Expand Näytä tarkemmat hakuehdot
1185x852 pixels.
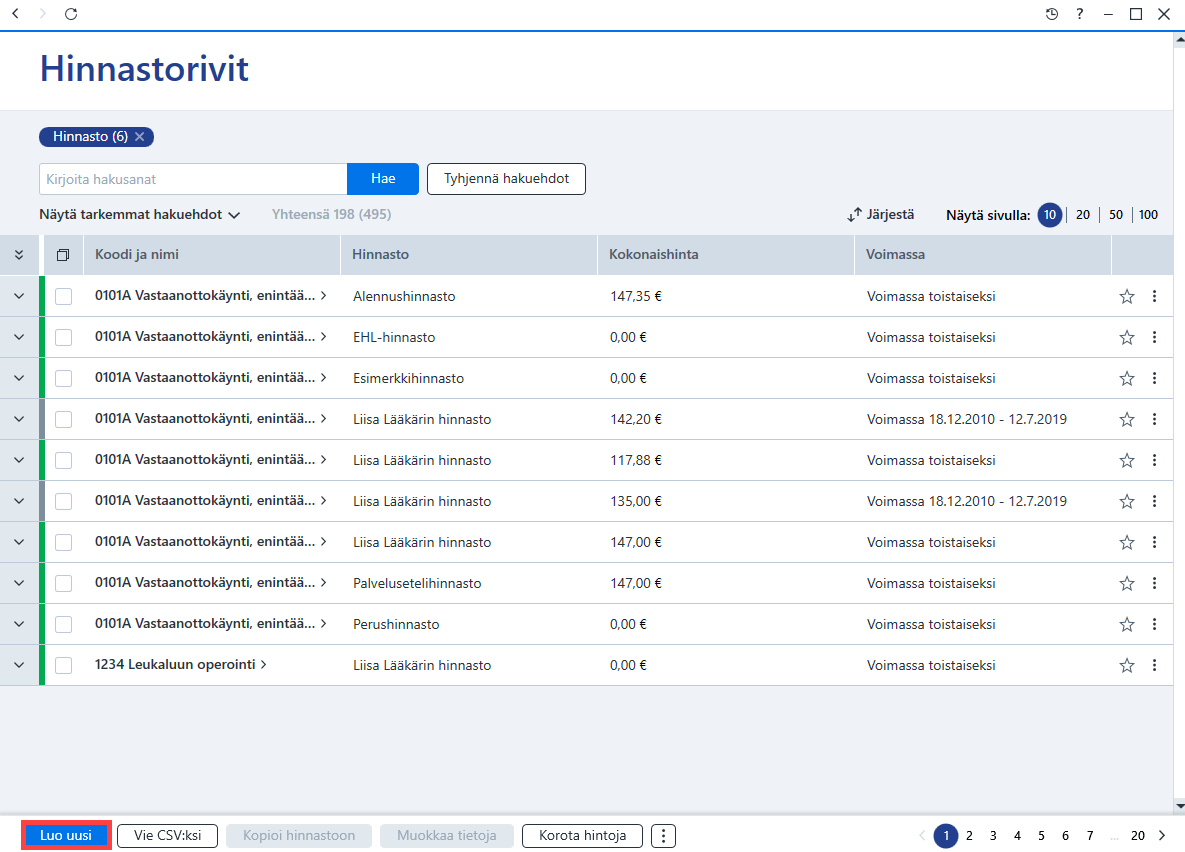pyautogui.click(x=139, y=215)
